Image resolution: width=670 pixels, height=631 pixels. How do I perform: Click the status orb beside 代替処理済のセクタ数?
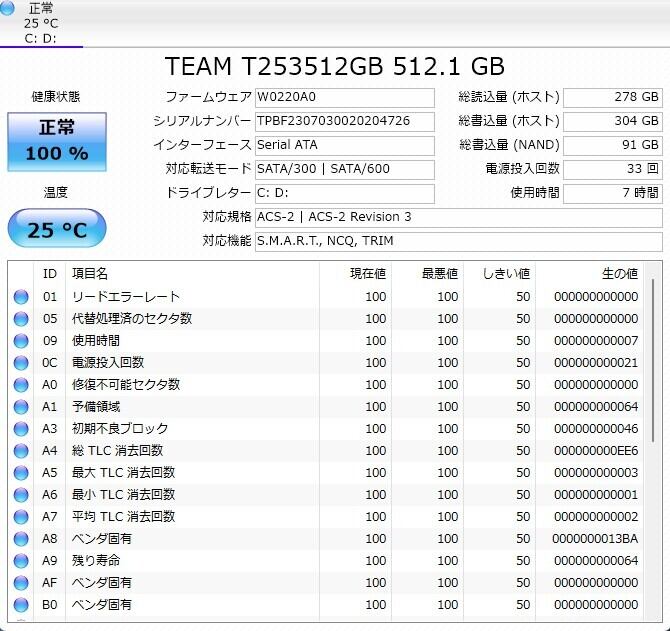click(21, 319)
